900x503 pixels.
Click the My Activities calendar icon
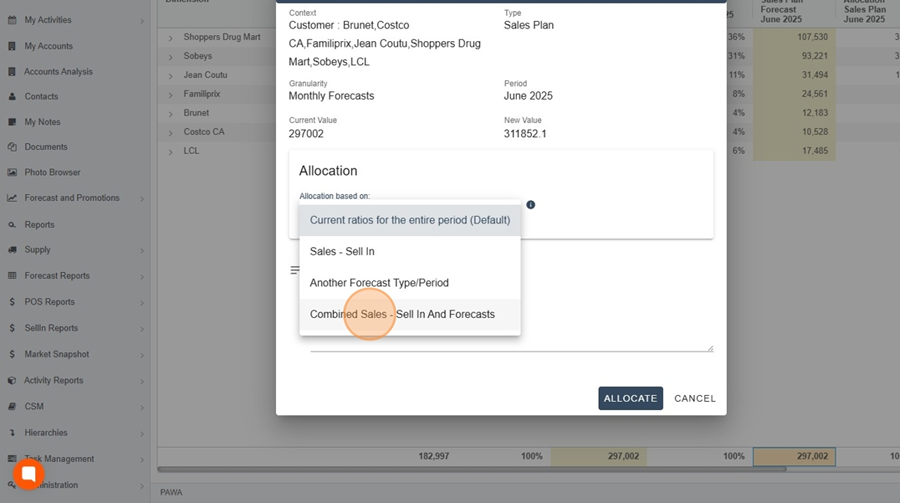click(12, 20)
